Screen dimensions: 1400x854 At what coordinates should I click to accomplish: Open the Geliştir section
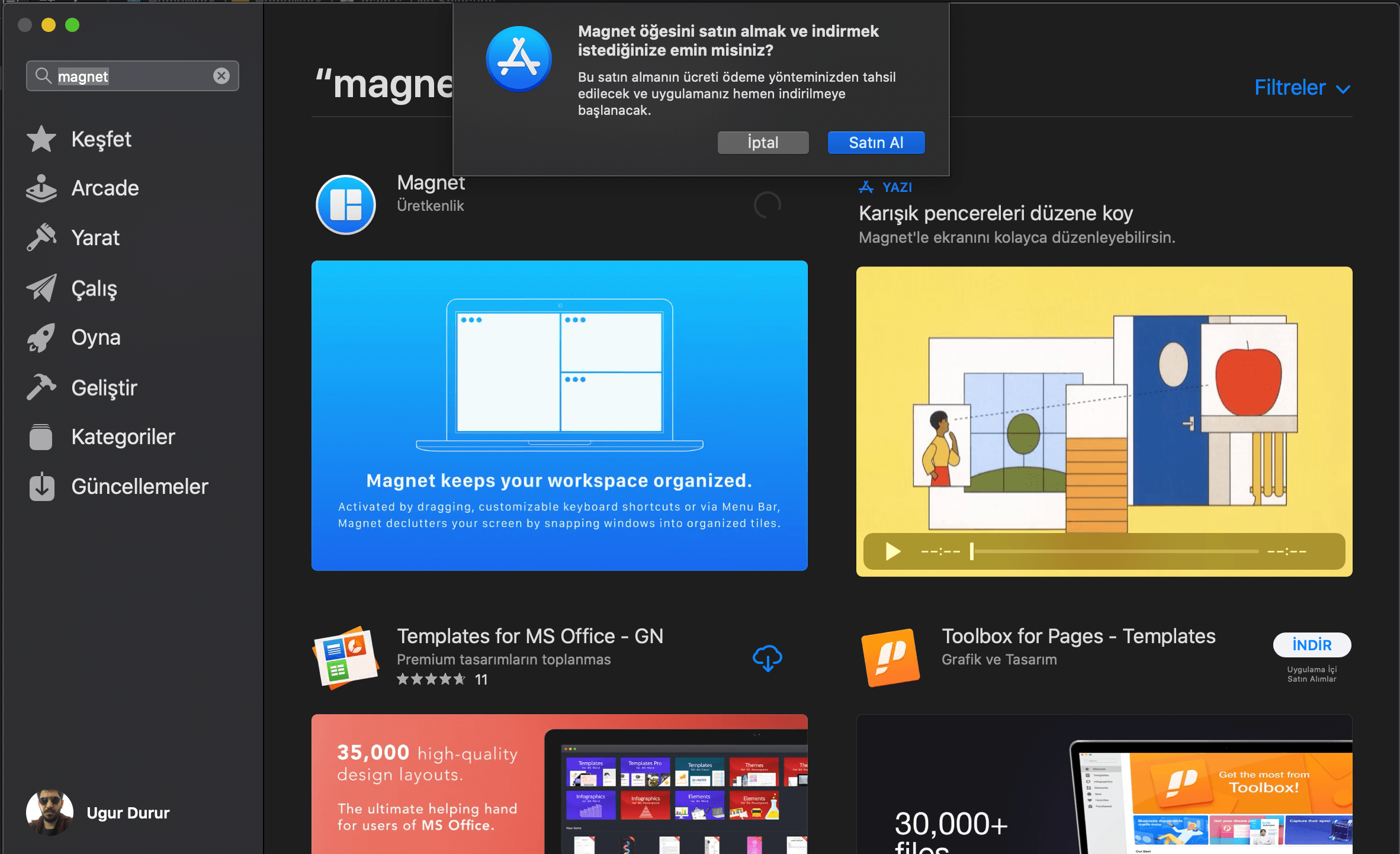tap(104, 387)
